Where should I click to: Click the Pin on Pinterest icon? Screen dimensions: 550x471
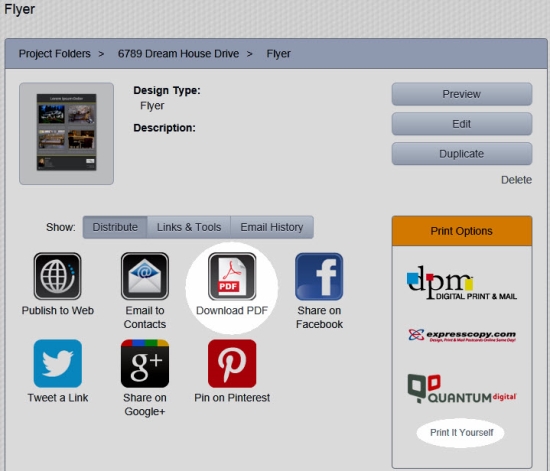coord(232,363)
